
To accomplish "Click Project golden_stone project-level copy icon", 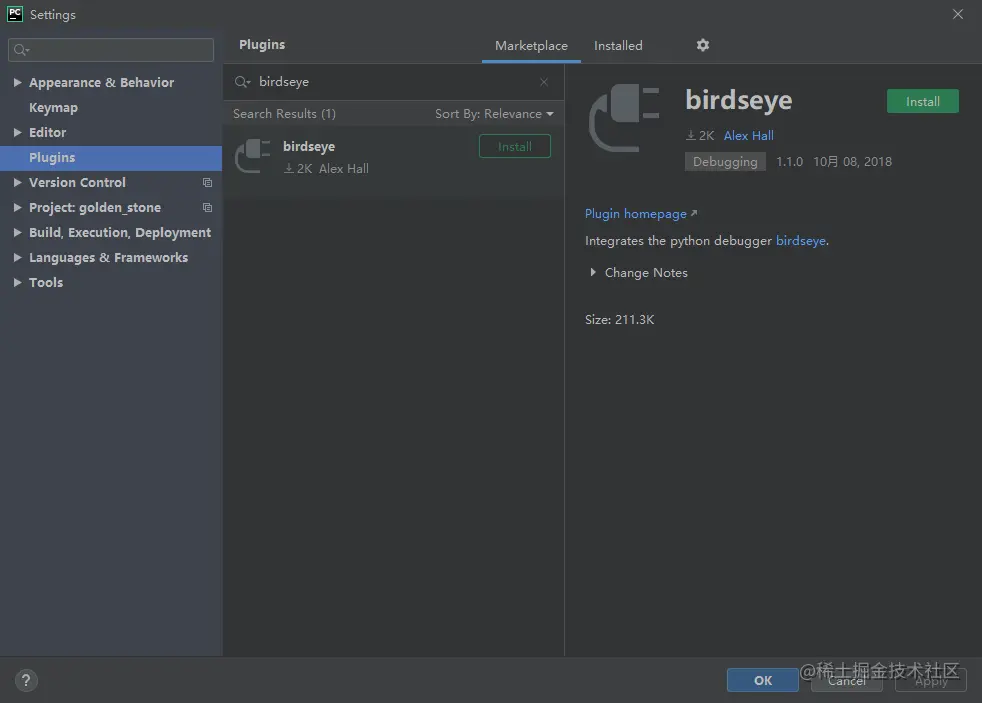I will coord(207,208).
